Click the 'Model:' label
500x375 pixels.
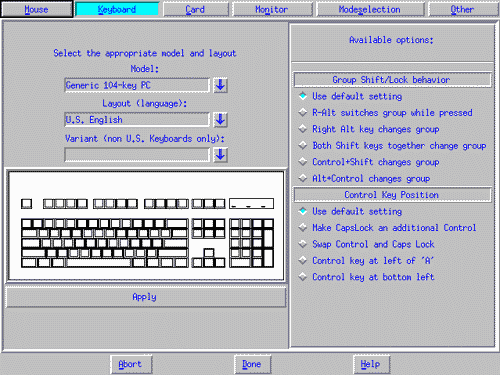coord(145,69)
